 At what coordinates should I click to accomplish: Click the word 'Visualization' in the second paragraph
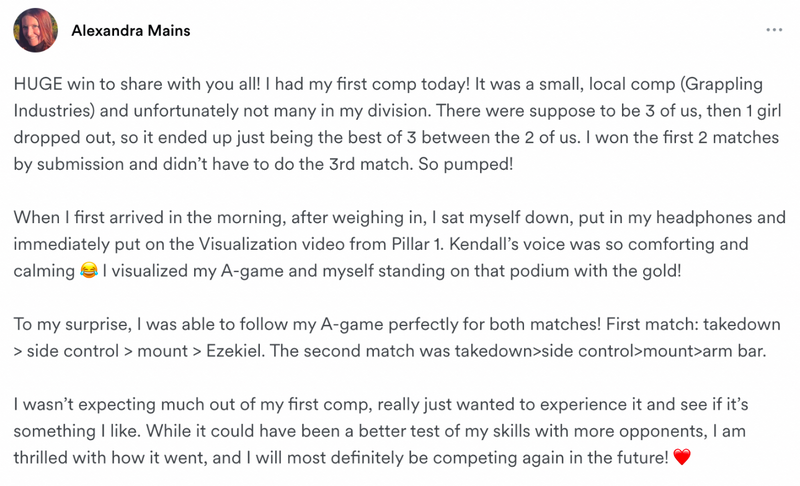(x=248, y=244)
